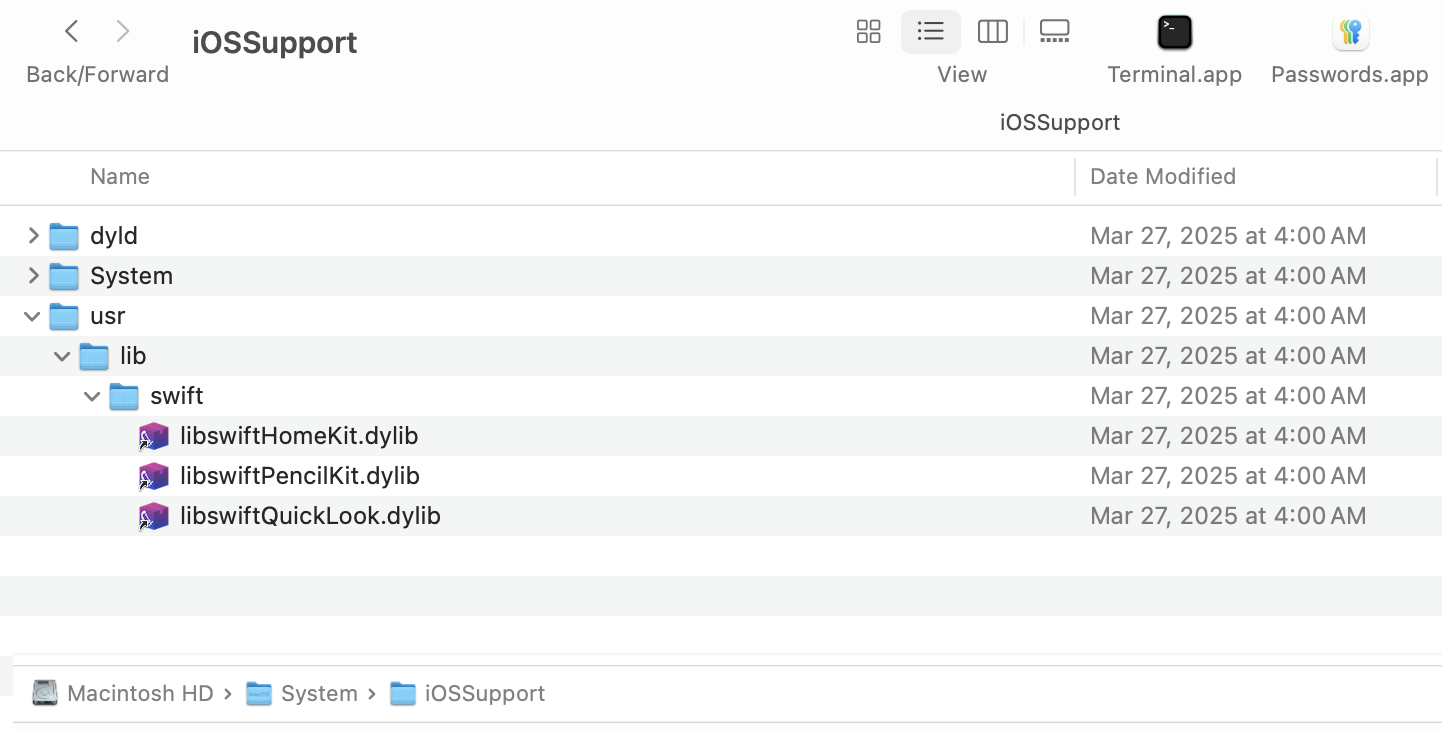
Task: Go back to previous folder
Action: pos(72,32)
